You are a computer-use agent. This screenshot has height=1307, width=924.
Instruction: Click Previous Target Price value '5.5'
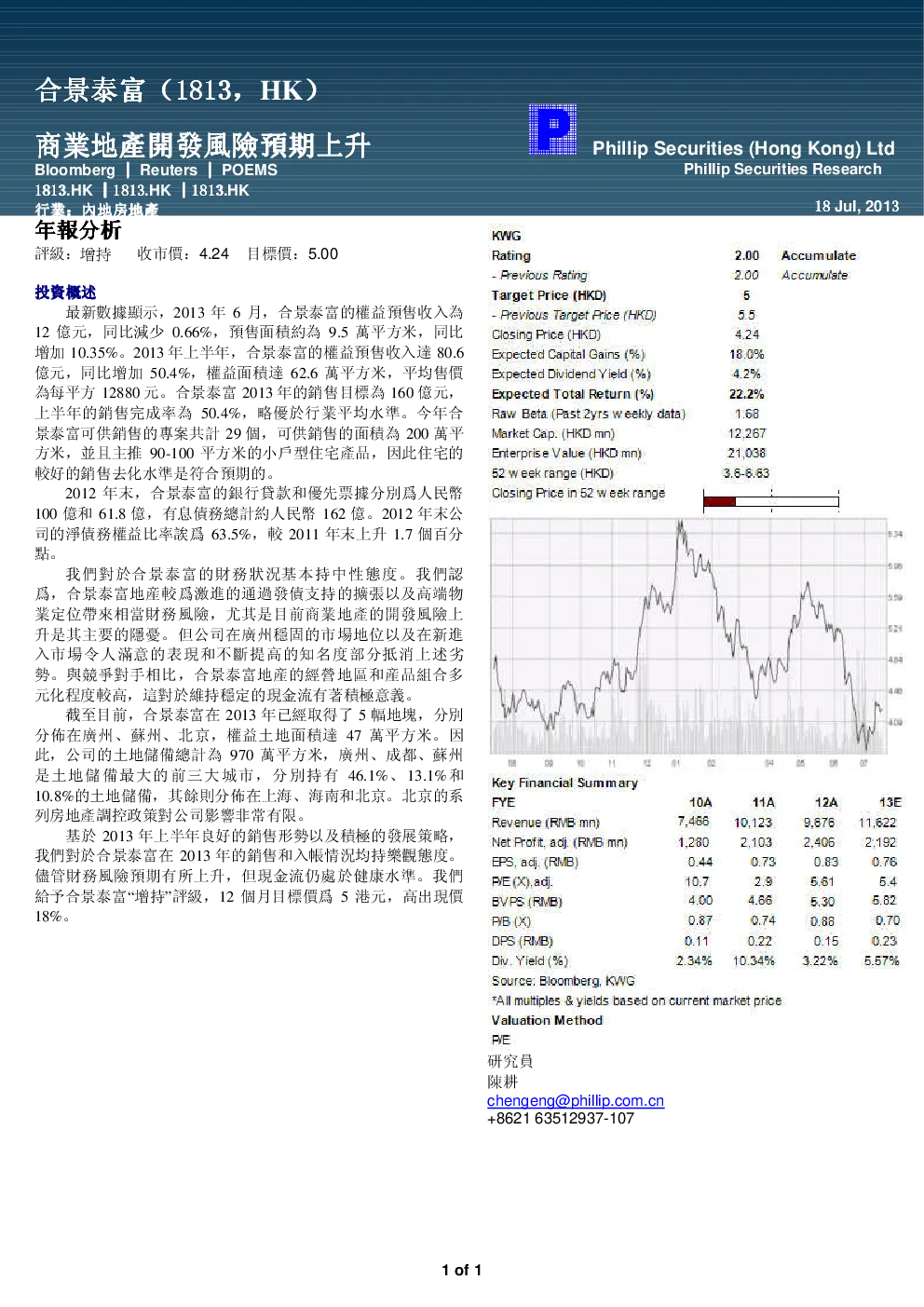pyautogui.click(x=746, y=315)
